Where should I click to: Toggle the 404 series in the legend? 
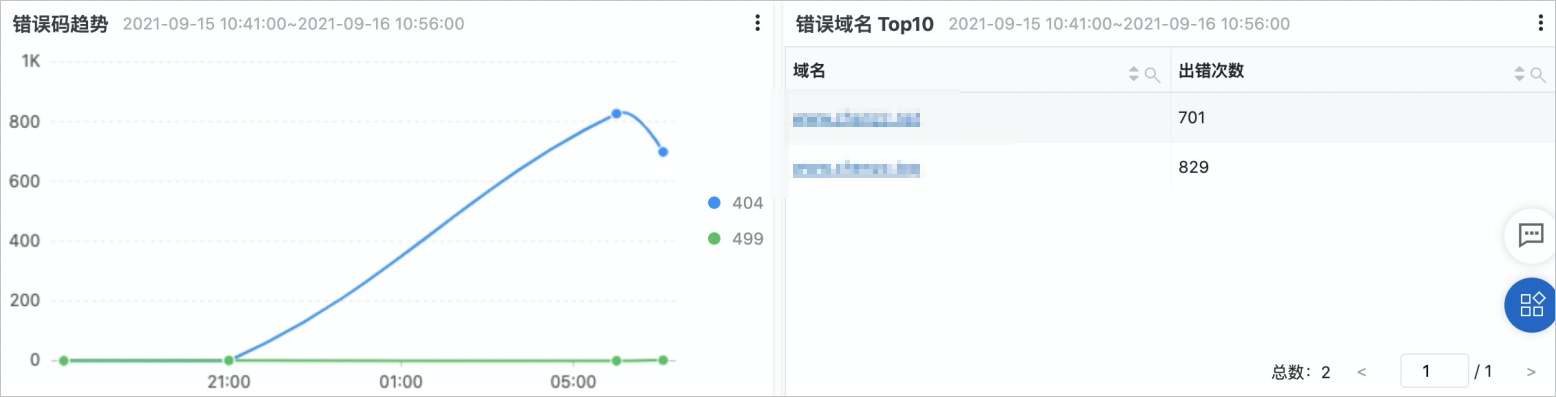click(x=735, y=203)
